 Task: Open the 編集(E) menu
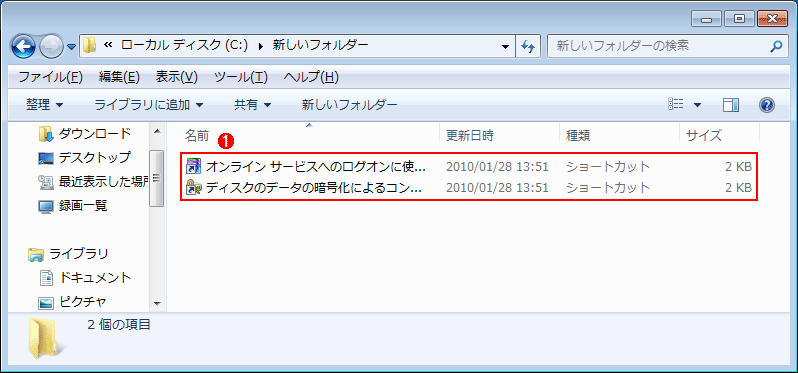click(119, 77)
